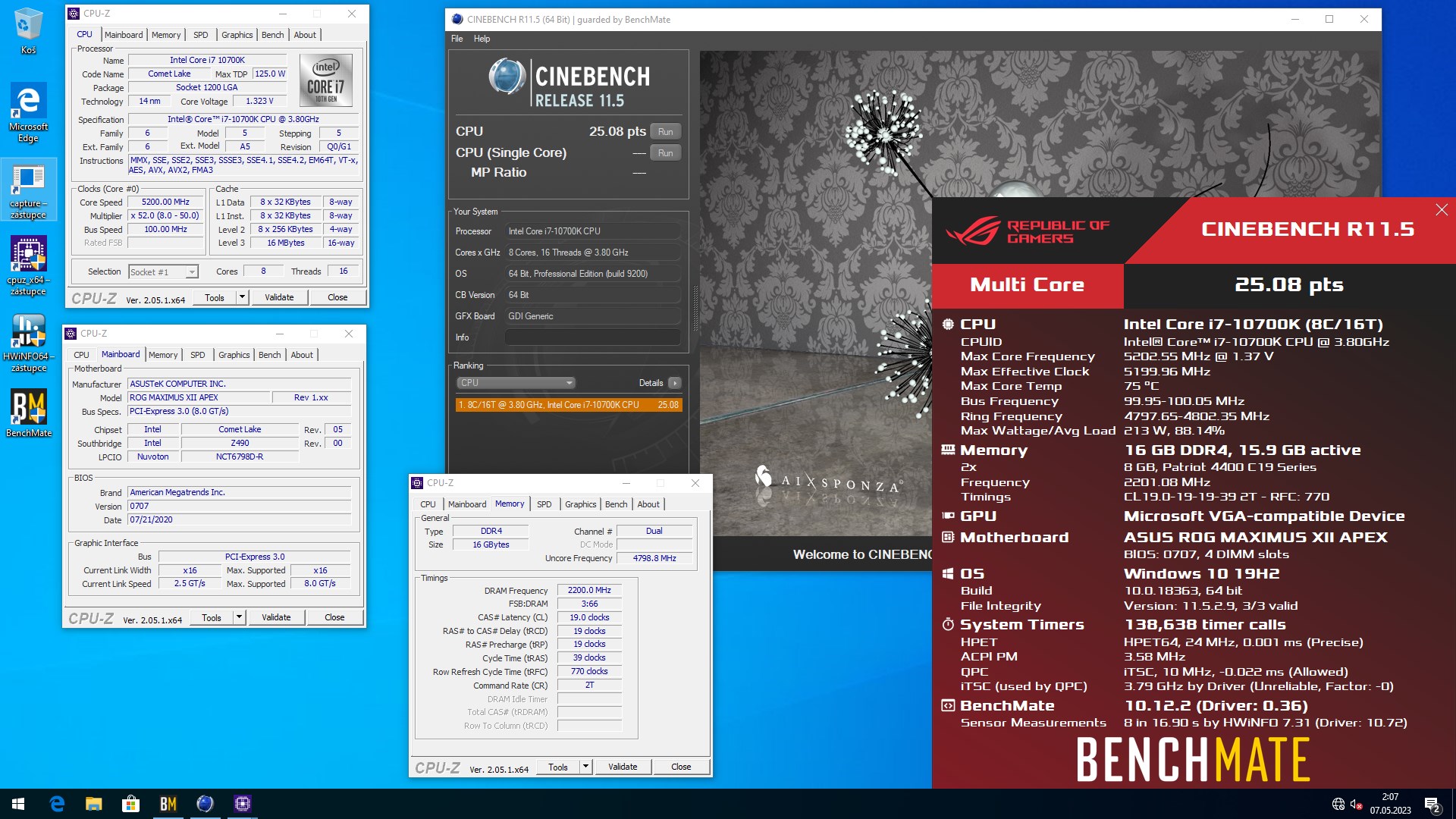
Task: Open BenchMate desktop shortcut
Action: [29, 414]
